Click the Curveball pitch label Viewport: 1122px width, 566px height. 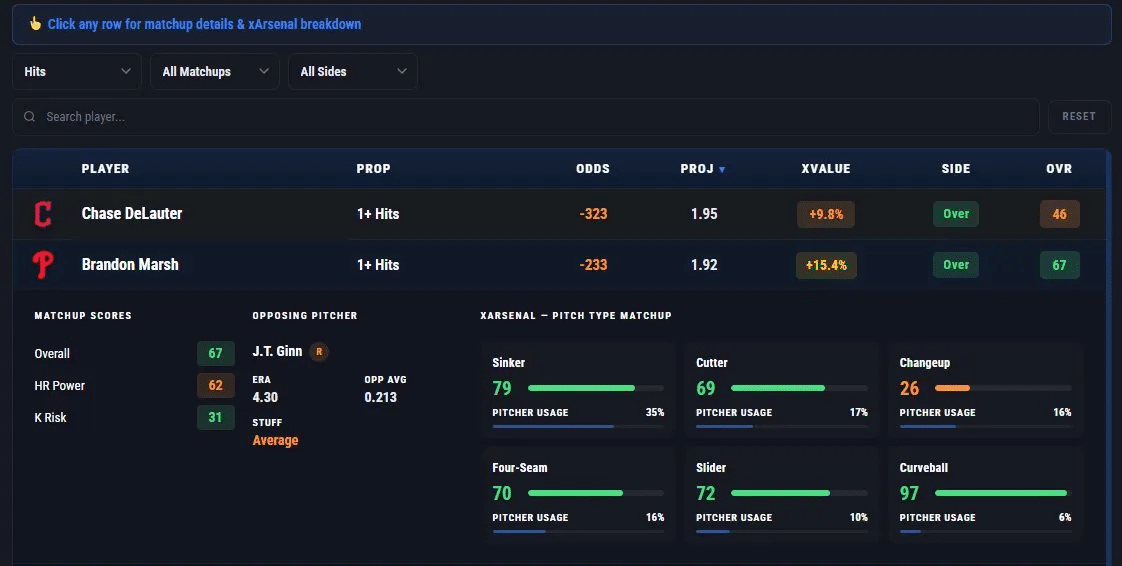click(924, 468)
